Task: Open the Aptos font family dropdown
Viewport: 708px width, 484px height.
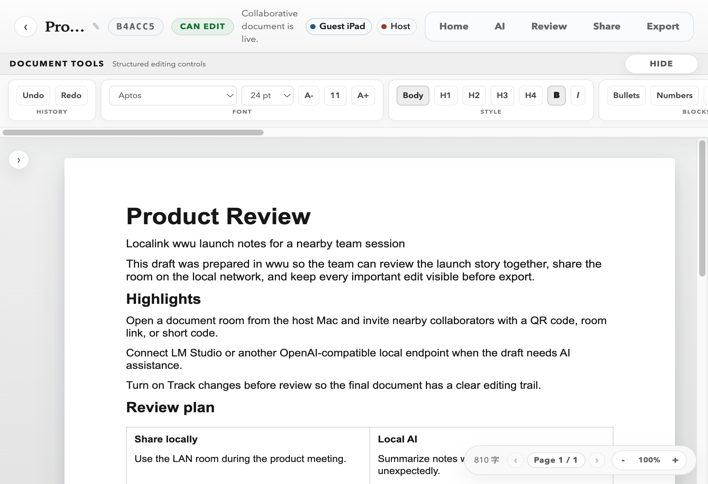Action: tap(173, 95)
